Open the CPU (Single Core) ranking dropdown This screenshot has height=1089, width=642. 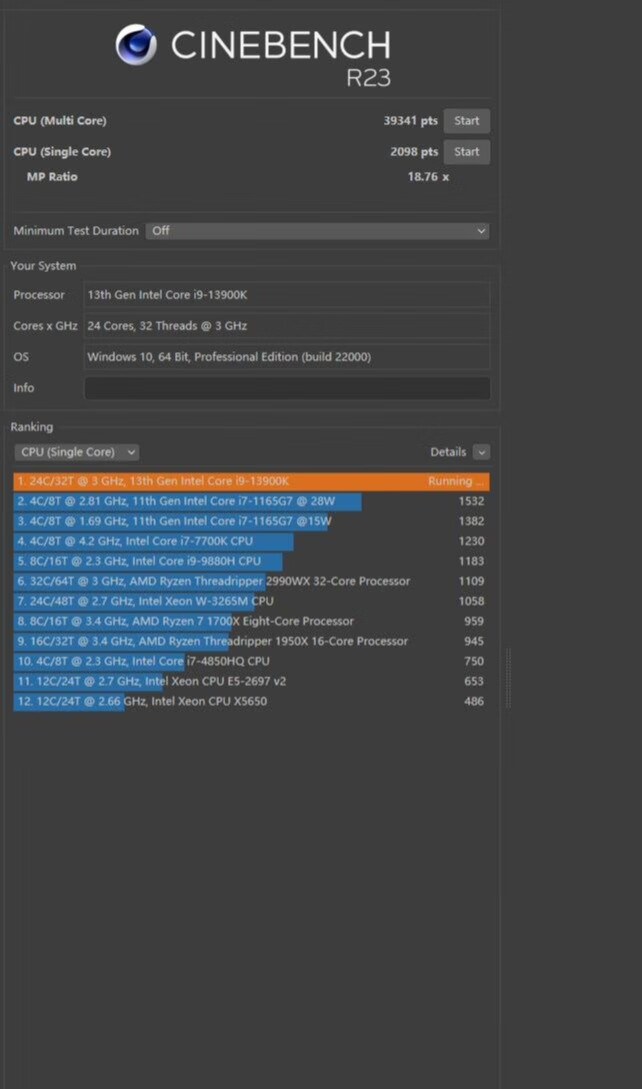click(76, 452)
